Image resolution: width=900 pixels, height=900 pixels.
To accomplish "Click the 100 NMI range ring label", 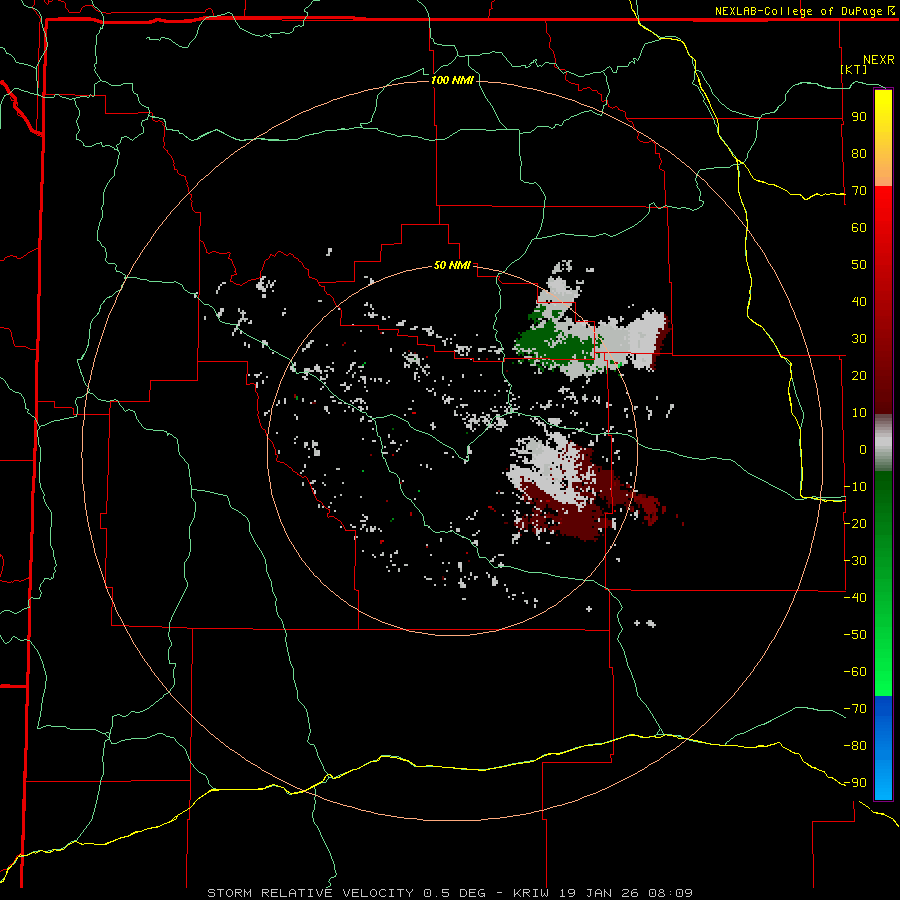I will click(x=452, y=80).
